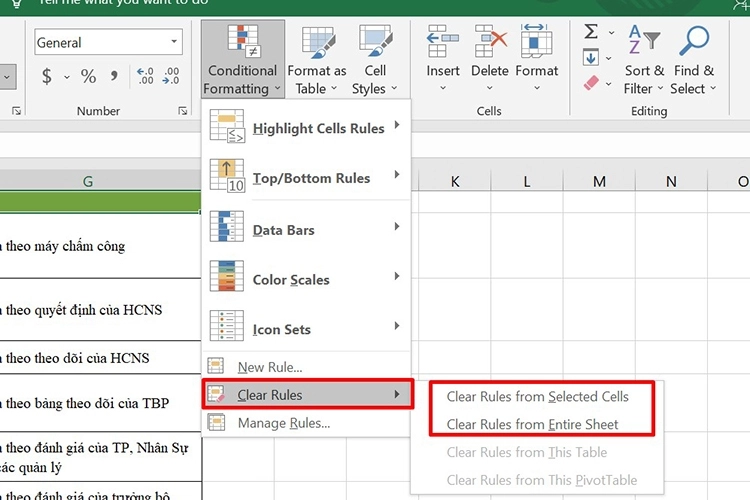Open the Format as Table gallery

pos(317,60)
